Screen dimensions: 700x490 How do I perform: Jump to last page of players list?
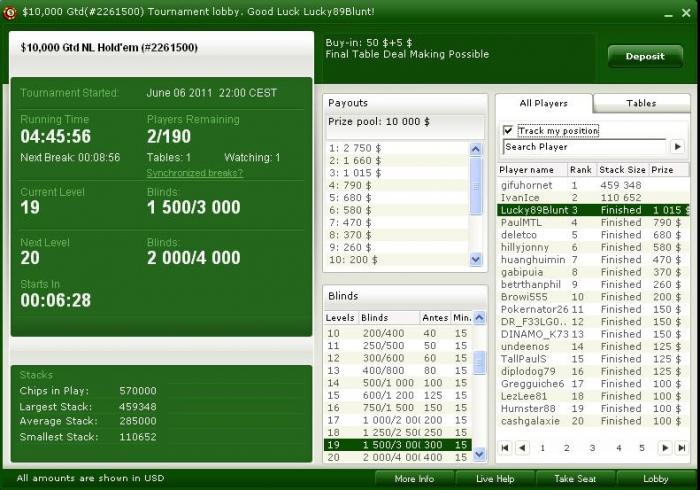(x=682, y=448)
